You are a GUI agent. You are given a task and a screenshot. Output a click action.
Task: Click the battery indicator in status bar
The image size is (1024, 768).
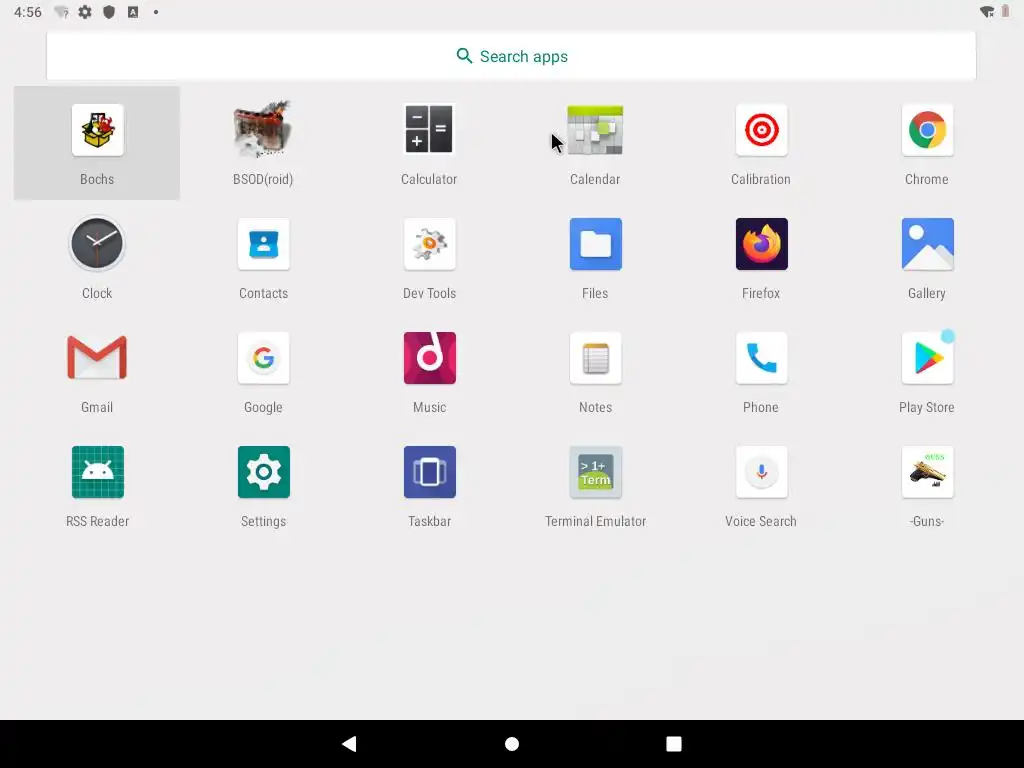coord(1006,12)
